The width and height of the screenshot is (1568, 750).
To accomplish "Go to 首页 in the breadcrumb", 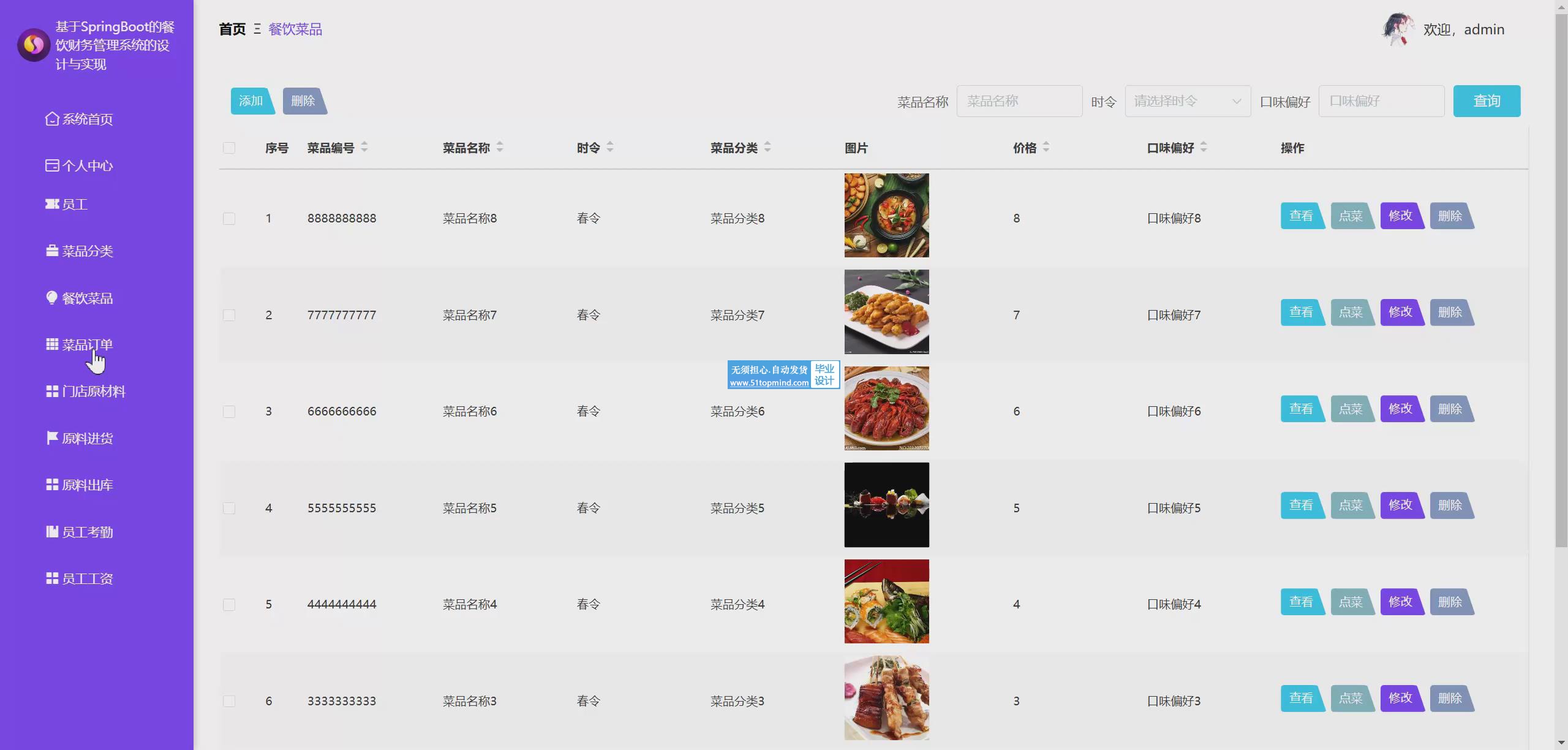I will click(232, 29).
